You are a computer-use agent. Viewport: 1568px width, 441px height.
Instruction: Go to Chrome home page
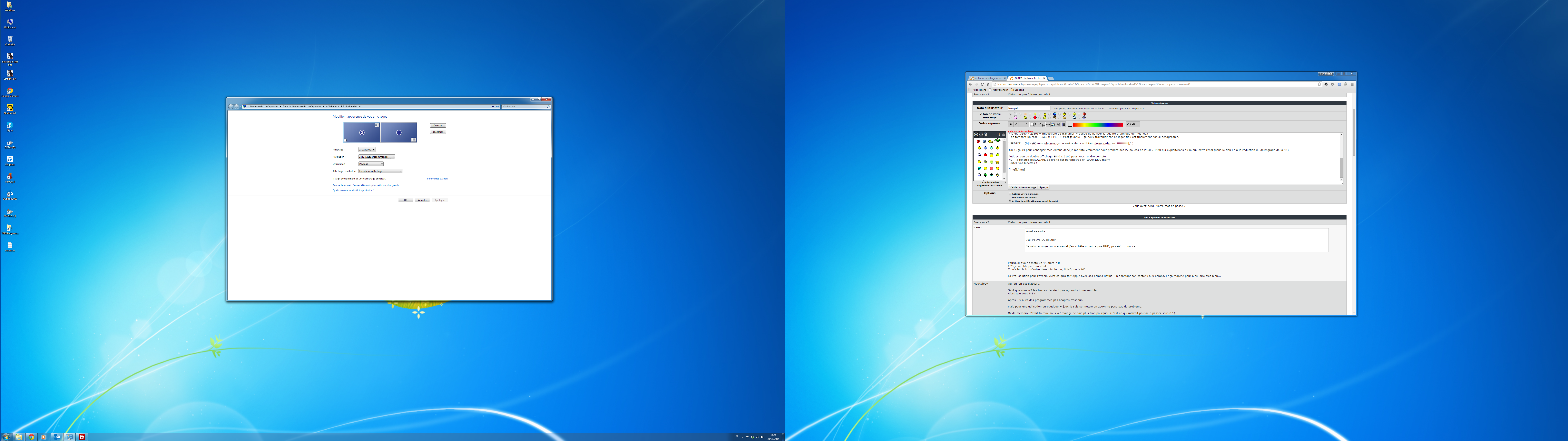pos(989,84)
